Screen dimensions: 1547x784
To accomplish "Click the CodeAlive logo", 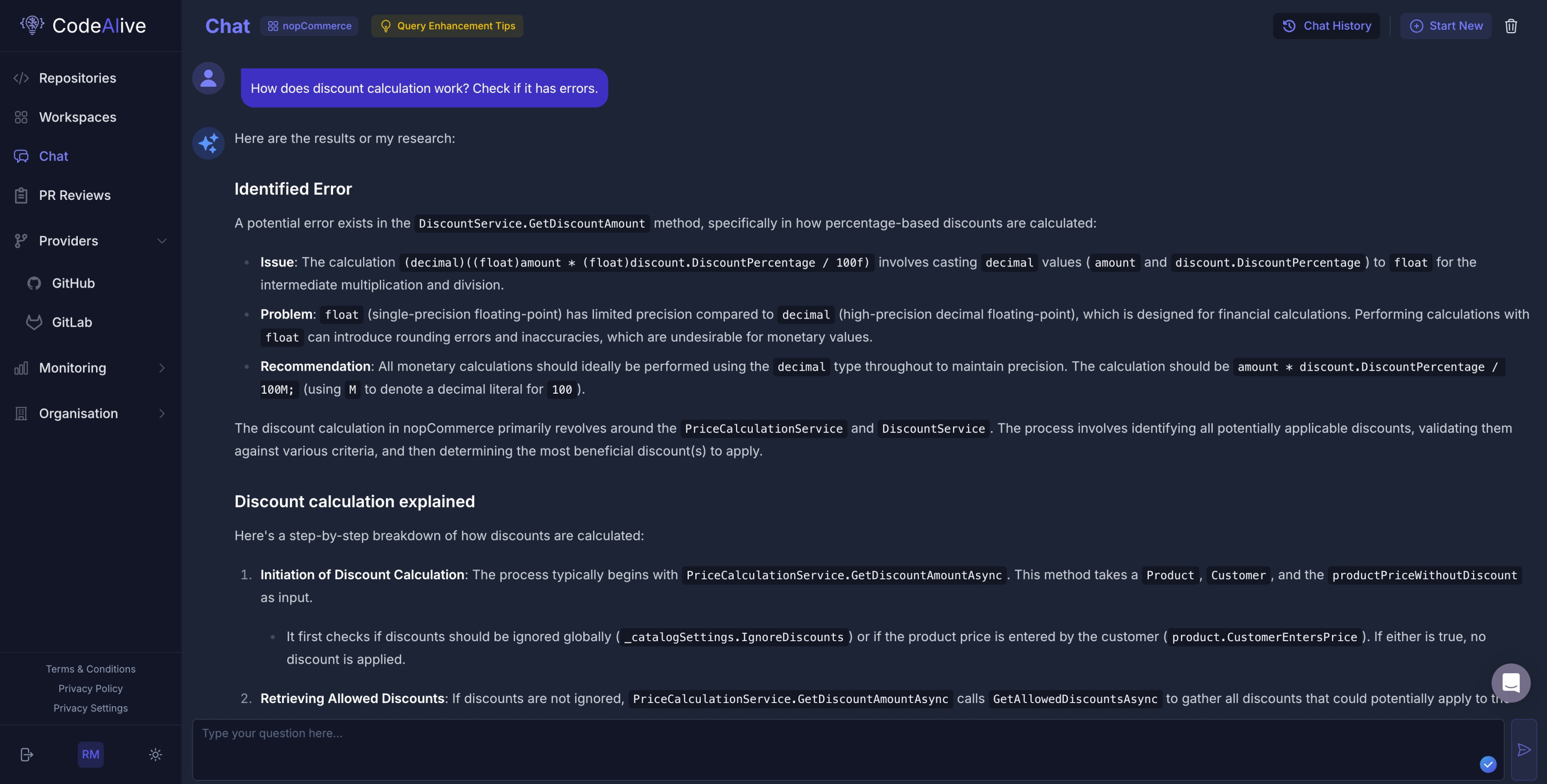I will coord(83,25).
